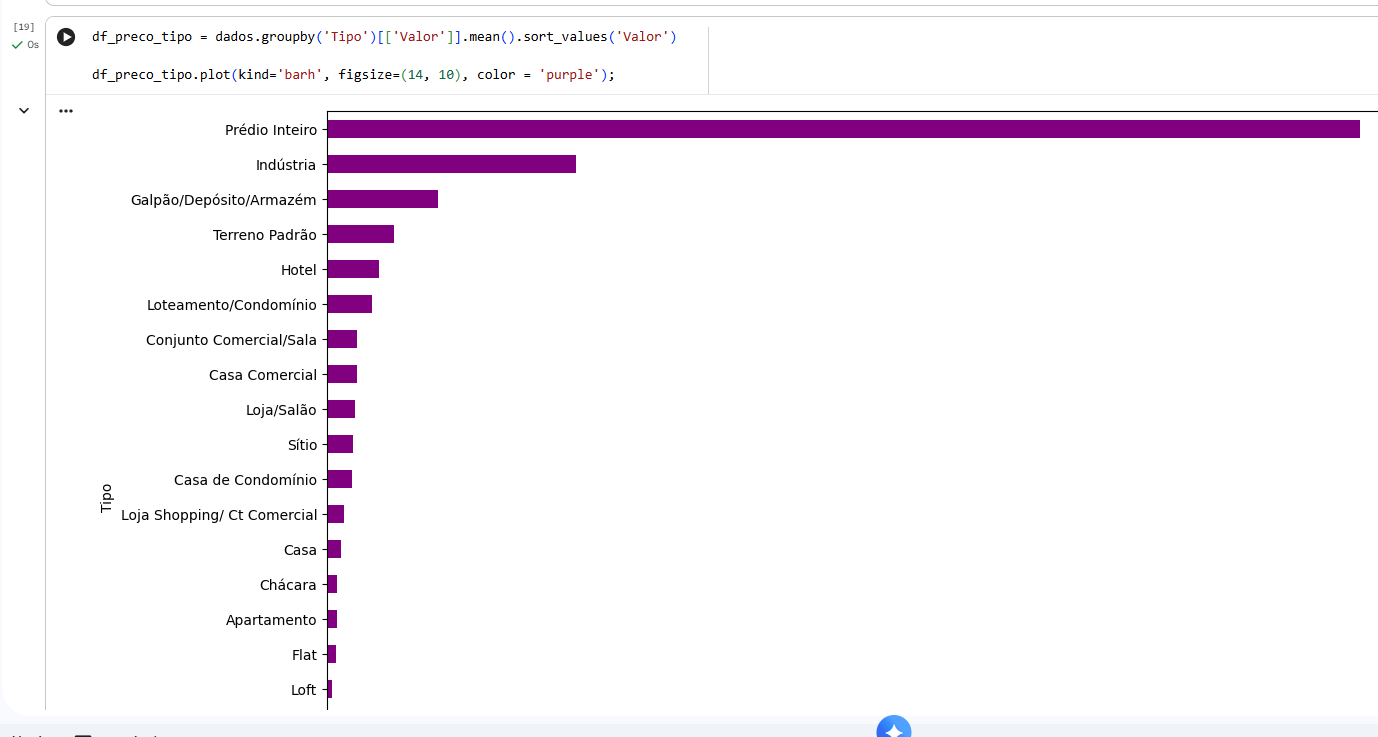Place cursor in the plot barh code line
The width and height of the screenshot is (1378, 737).
coord(352,75)
